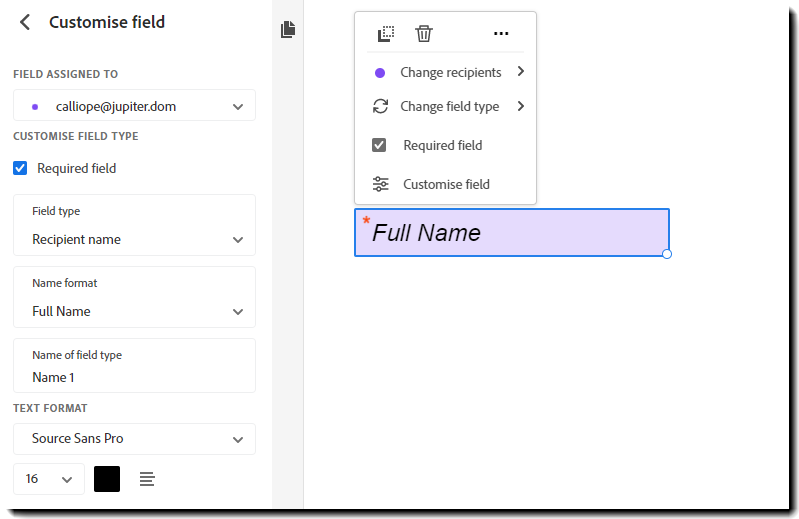Image resolution: width=799 pixels, height=519 pixels.
Task: Click the text alignment icon
Action: click(x=147, y=479)
